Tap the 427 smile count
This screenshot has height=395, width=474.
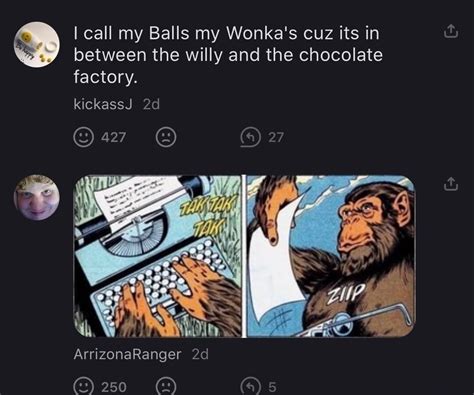(114, 137)
